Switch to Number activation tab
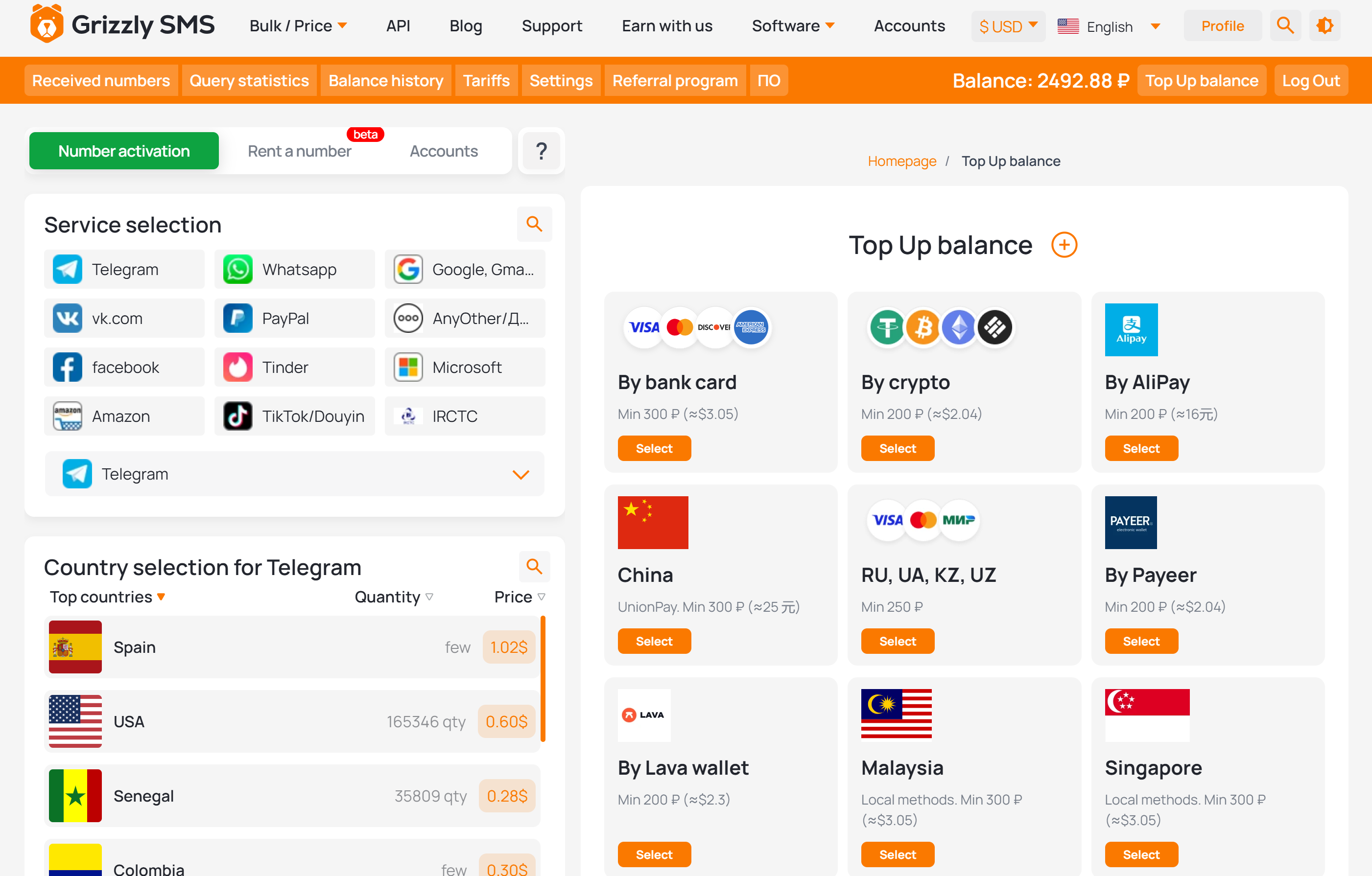1372x876 pixels. 124,151
